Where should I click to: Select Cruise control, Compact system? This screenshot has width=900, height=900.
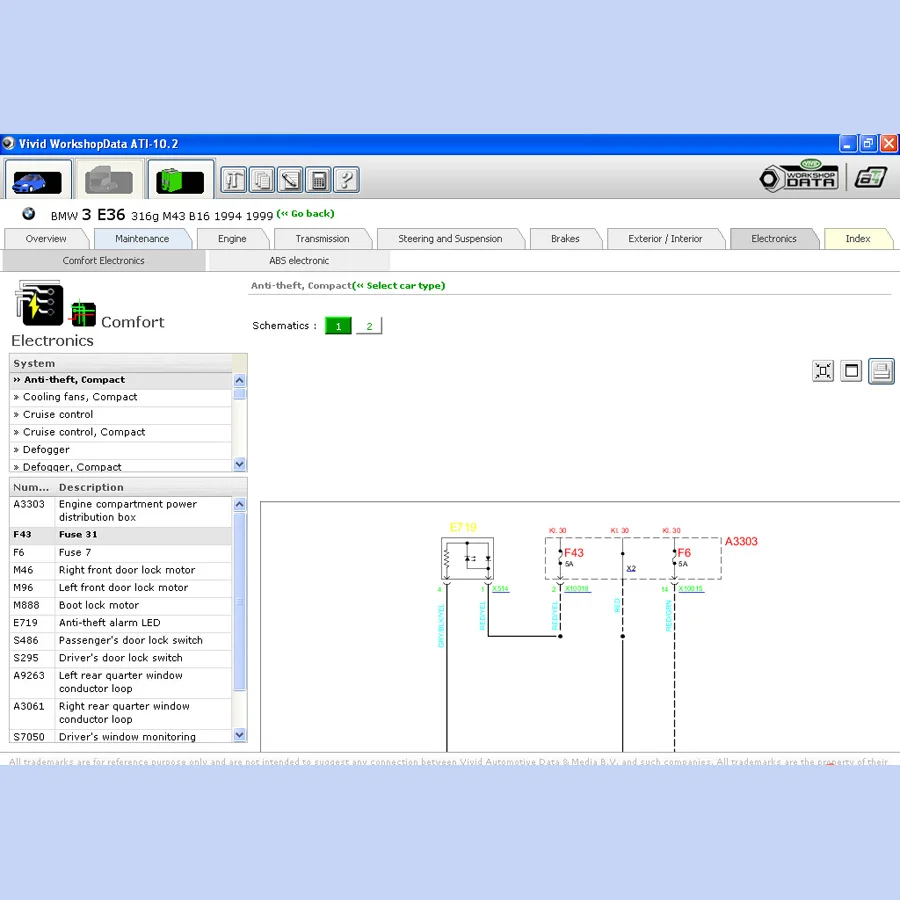point(121,432)
